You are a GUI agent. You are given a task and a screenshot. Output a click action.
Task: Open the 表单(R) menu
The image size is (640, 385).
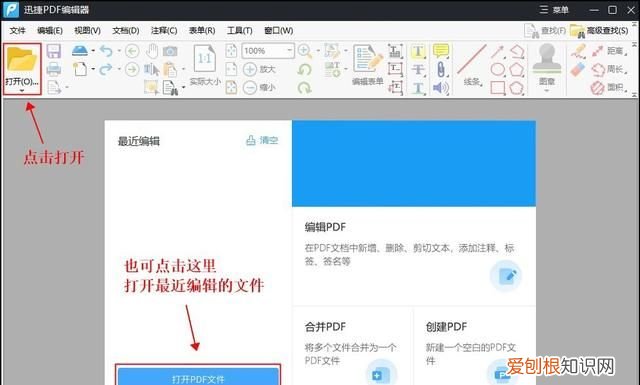202,31
